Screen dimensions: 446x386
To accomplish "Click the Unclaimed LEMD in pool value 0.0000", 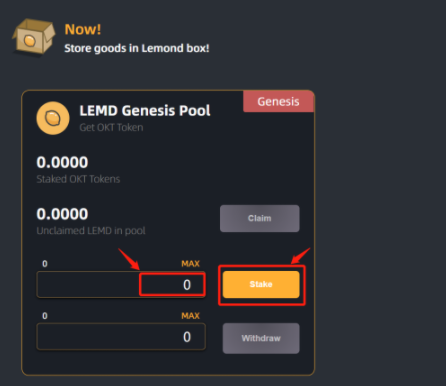I will [62, 214].
